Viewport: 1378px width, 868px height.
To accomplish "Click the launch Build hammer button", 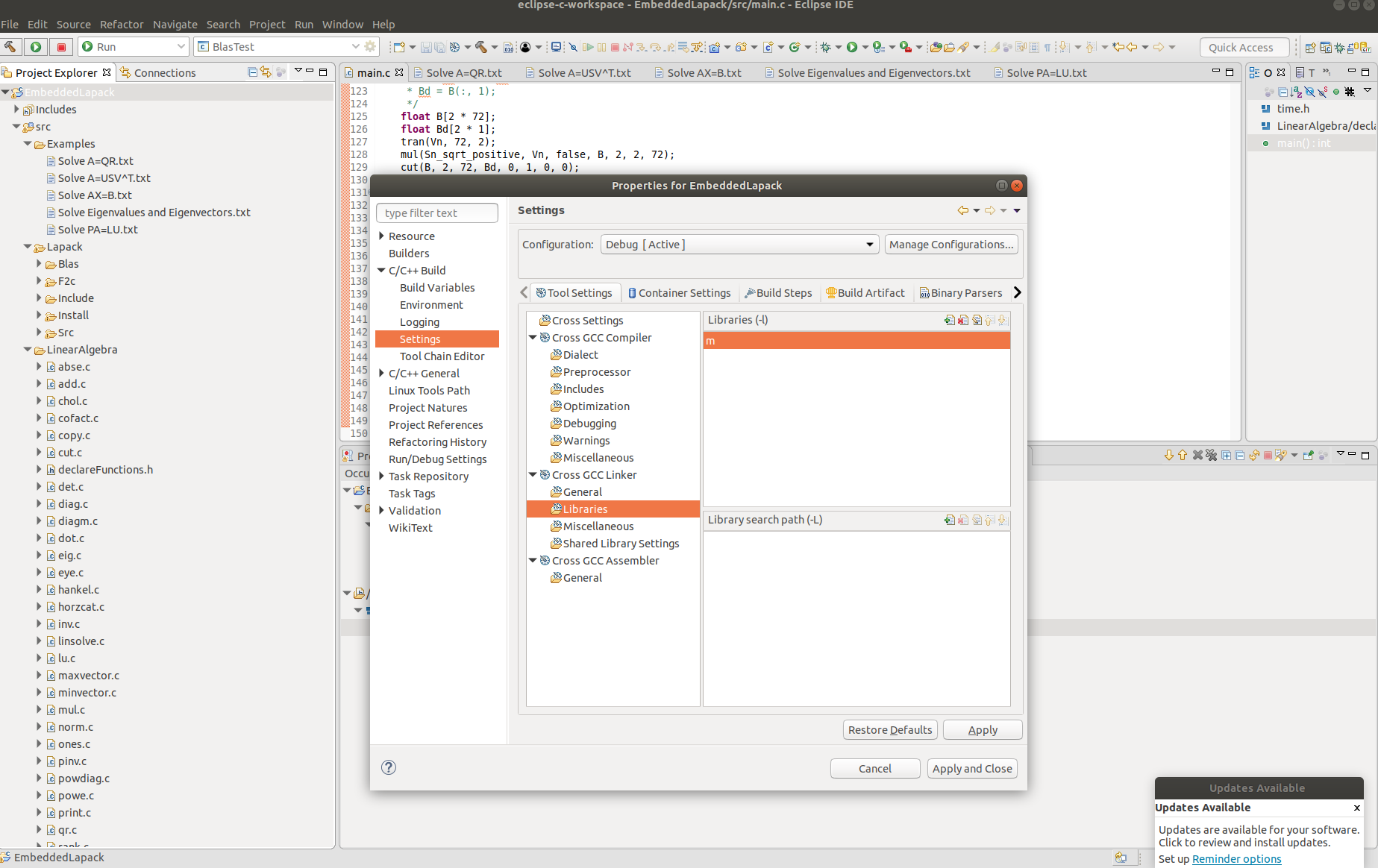I will click(10, 46).
